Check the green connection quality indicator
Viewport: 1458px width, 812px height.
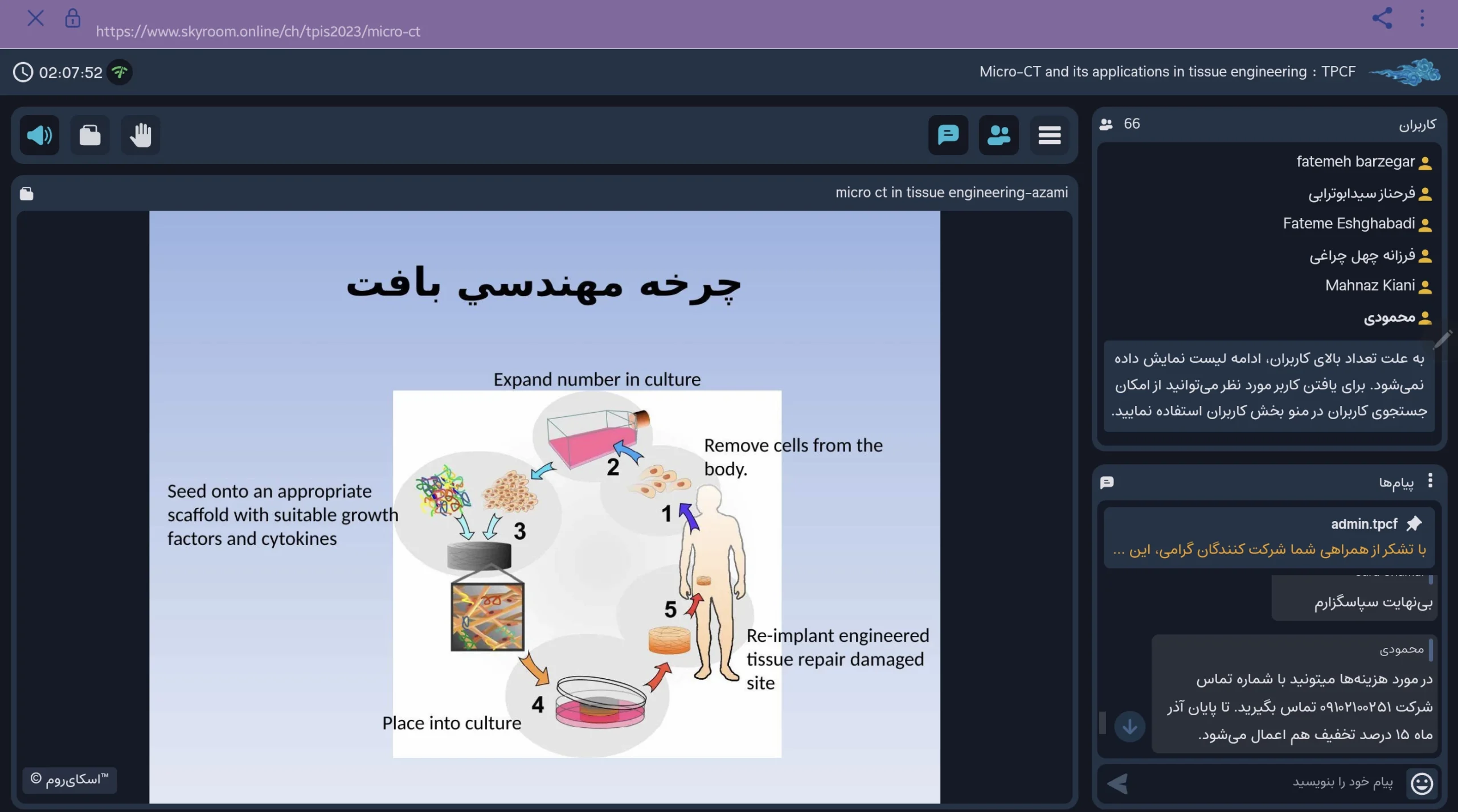120,72
